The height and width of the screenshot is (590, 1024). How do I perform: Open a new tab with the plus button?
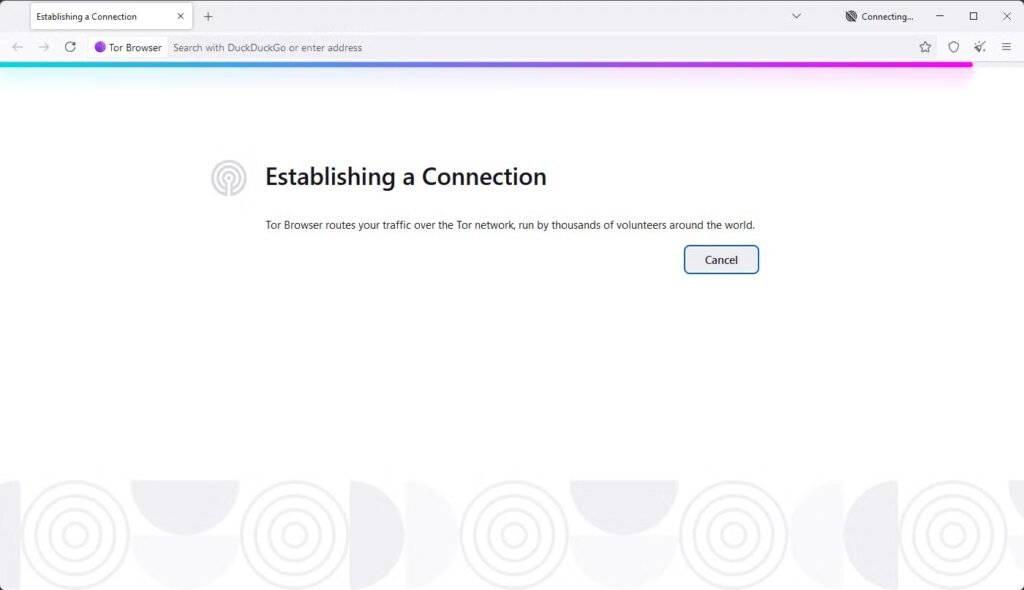(x=207, y=16)
